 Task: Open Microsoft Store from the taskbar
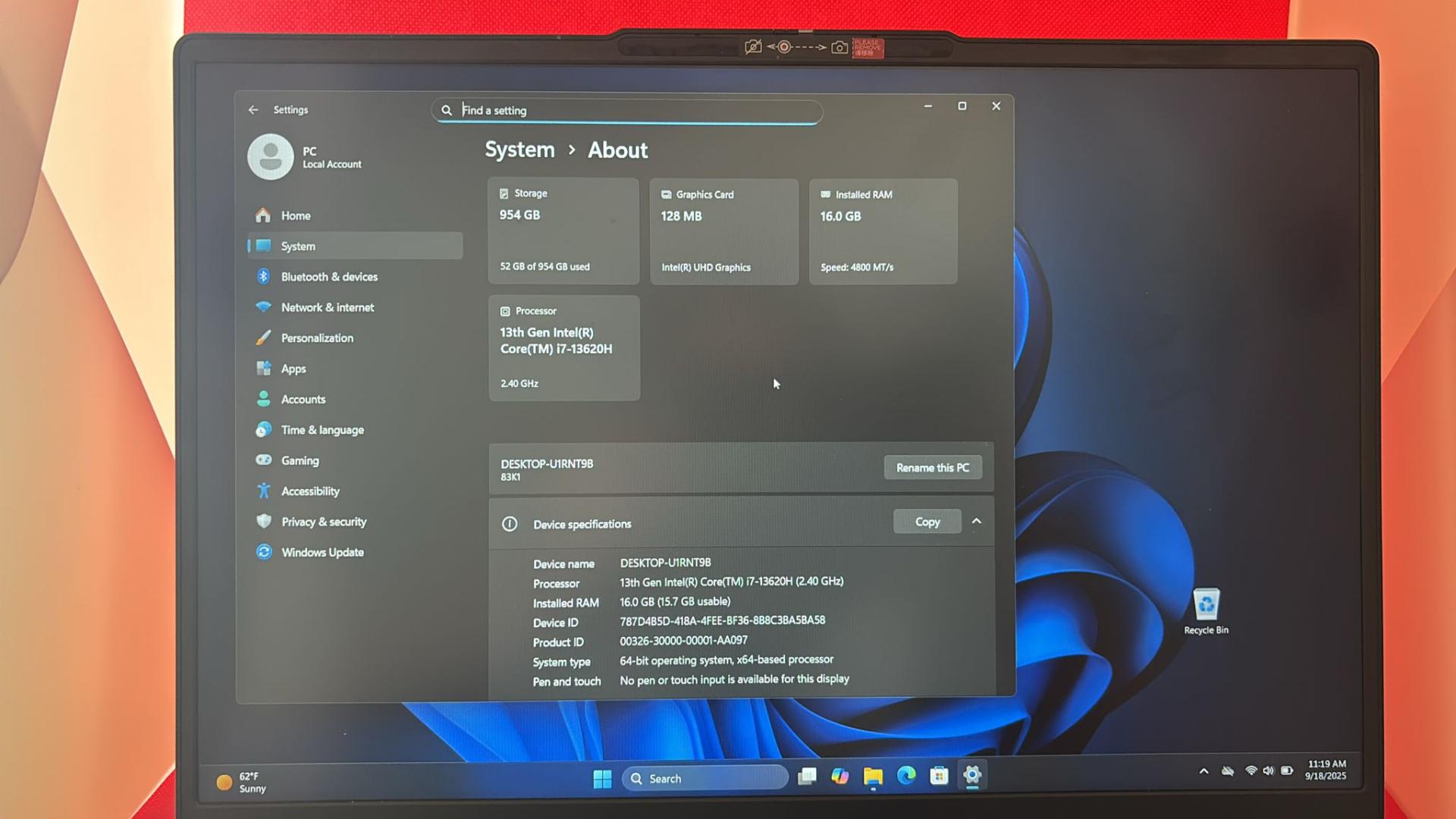point(939,775)
